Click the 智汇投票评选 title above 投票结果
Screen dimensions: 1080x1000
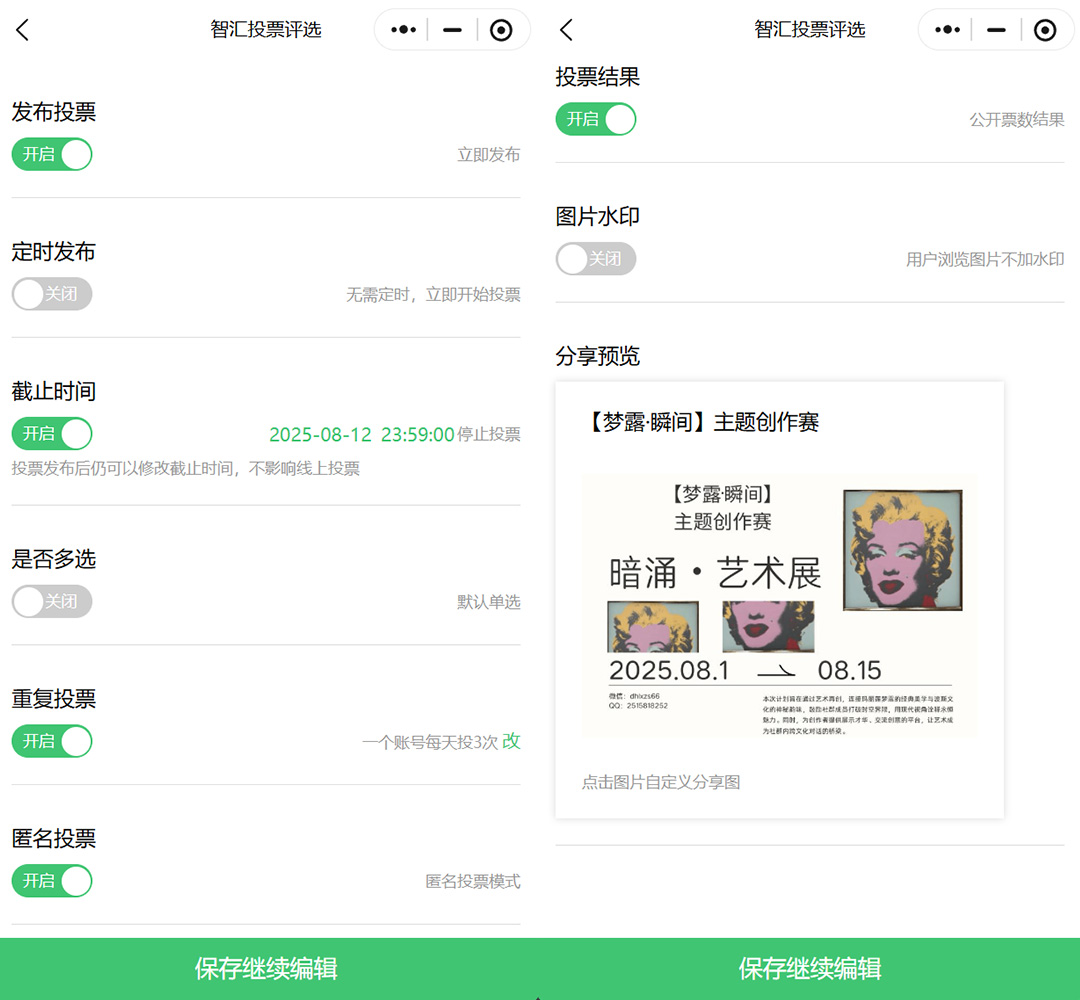click(810, 30)
